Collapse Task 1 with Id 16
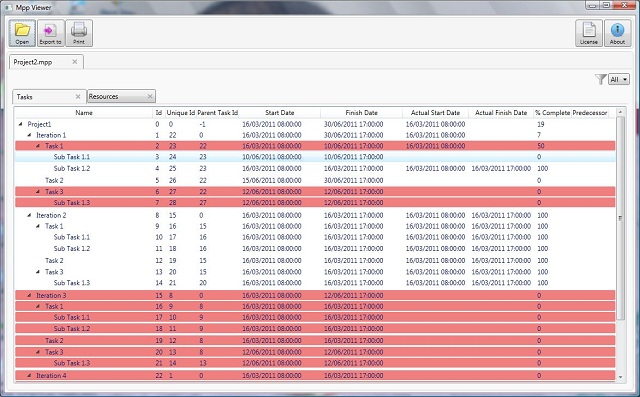The image size is (640, 397). pyautogui.click(x=38, y=306)
